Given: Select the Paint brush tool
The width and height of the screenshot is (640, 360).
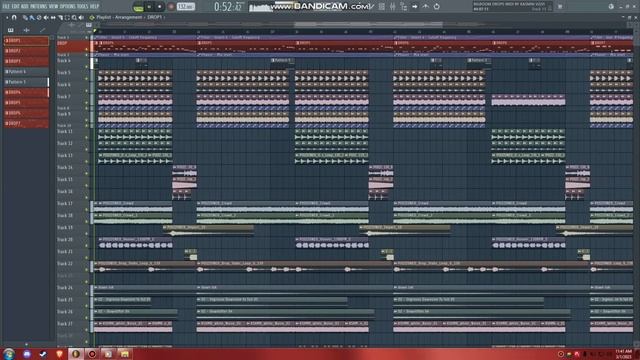Looking at the screenshot, I should pyautogui.click(x=32, y=18).
